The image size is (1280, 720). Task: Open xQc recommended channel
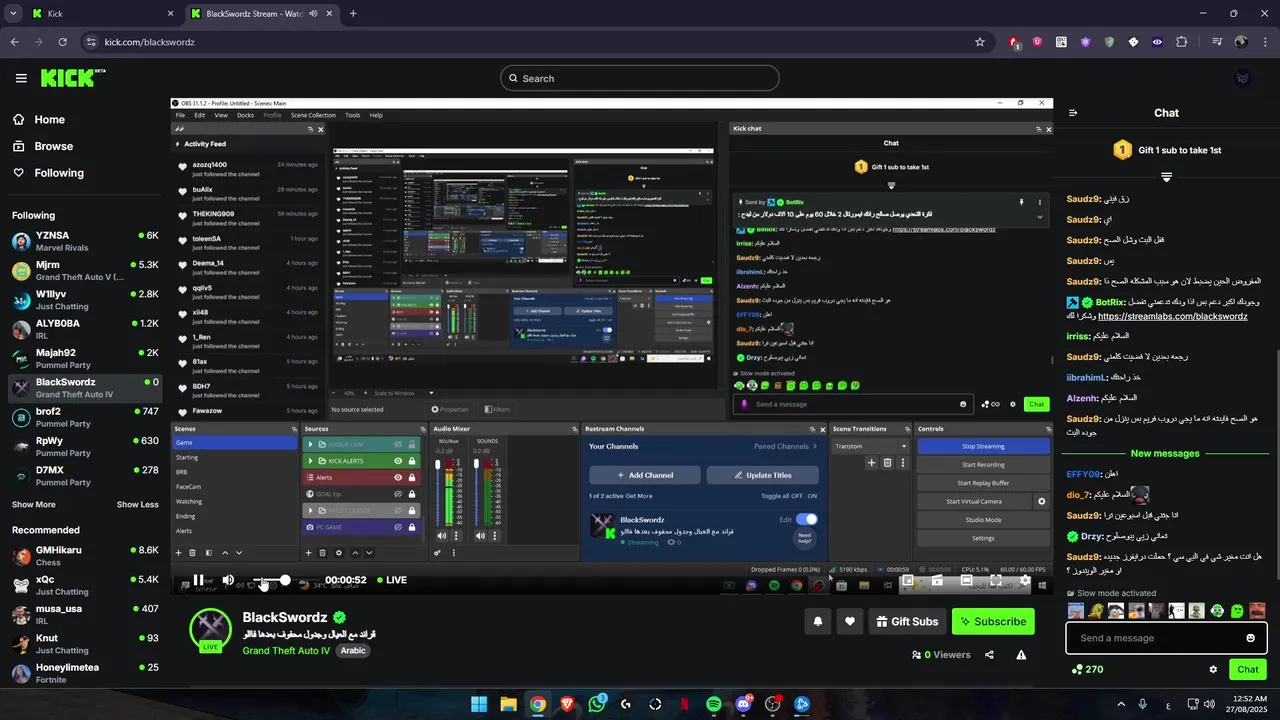click(85, 585)
